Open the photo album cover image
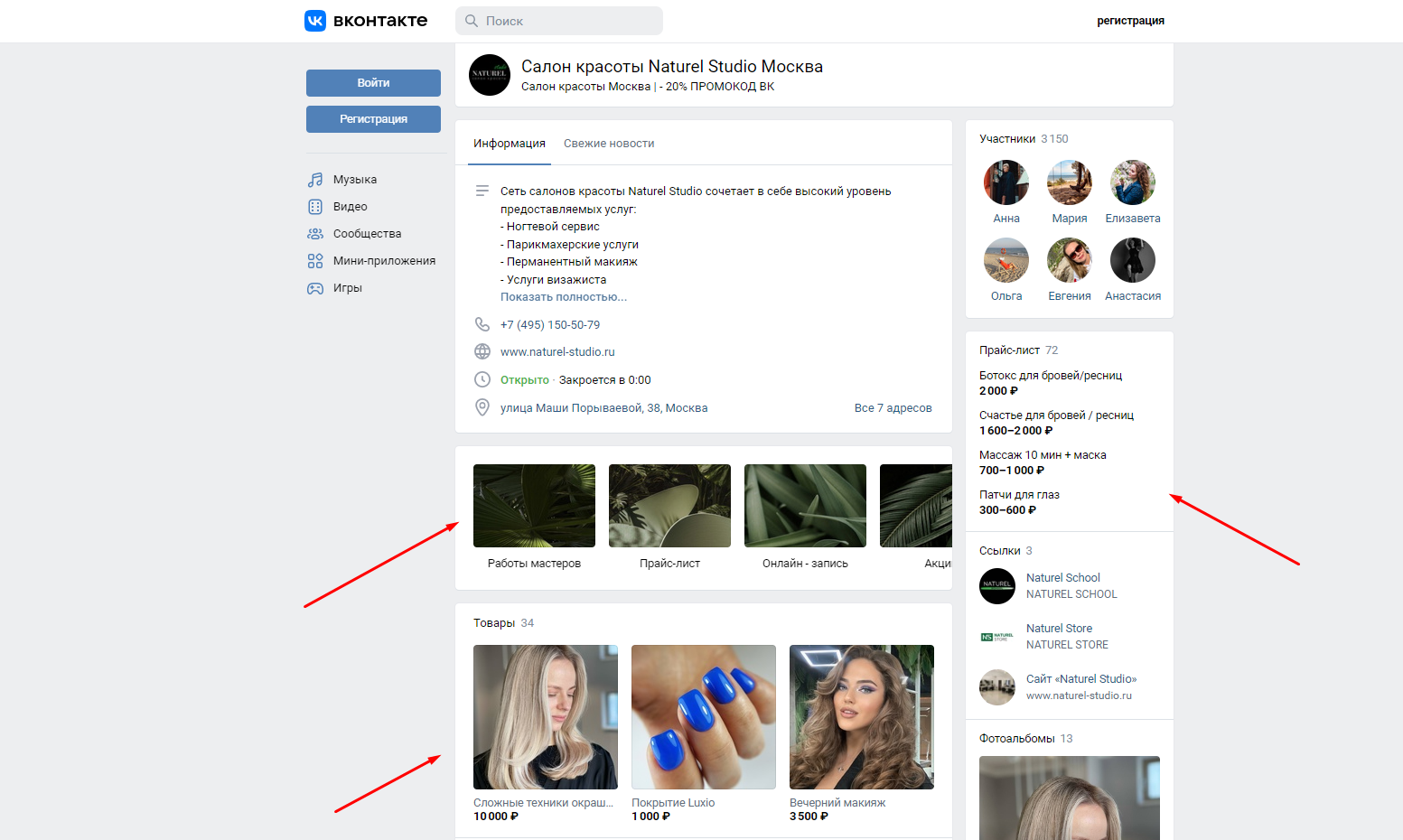This screenshot has width=1403, height=840. coord(1070,798)
